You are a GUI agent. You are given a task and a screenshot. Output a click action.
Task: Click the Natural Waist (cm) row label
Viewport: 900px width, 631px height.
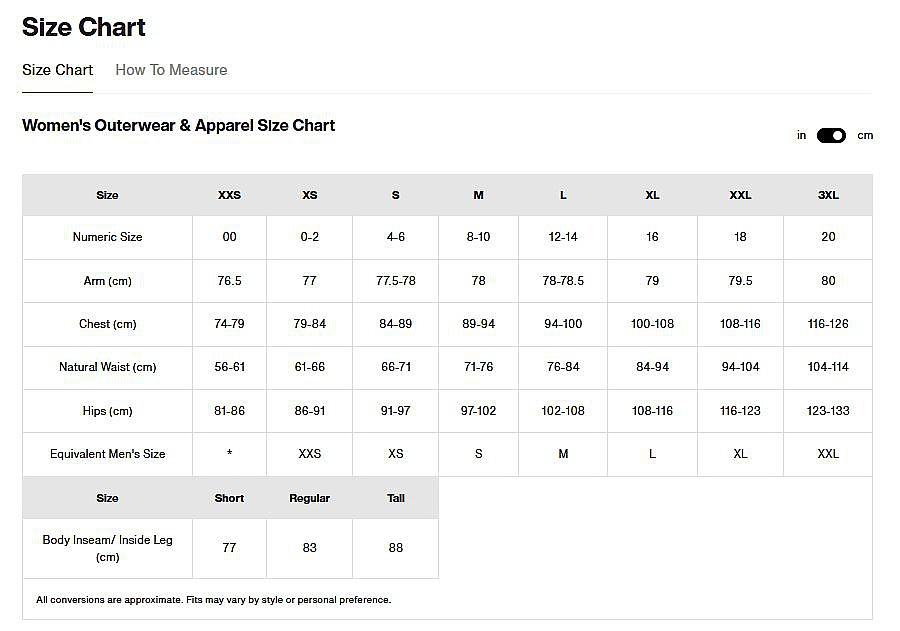point(107,367)
